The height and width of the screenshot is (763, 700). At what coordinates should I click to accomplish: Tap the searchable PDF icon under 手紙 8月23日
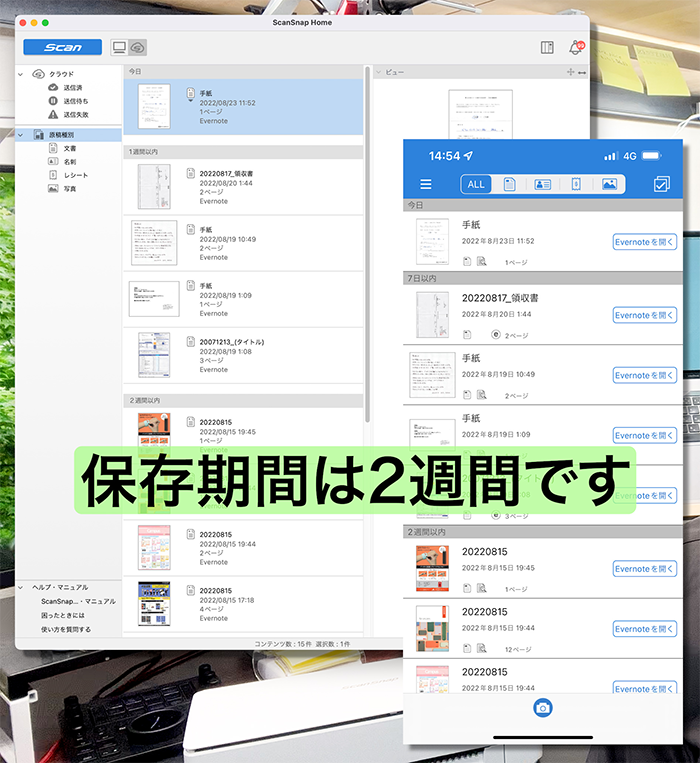[482, 262]
